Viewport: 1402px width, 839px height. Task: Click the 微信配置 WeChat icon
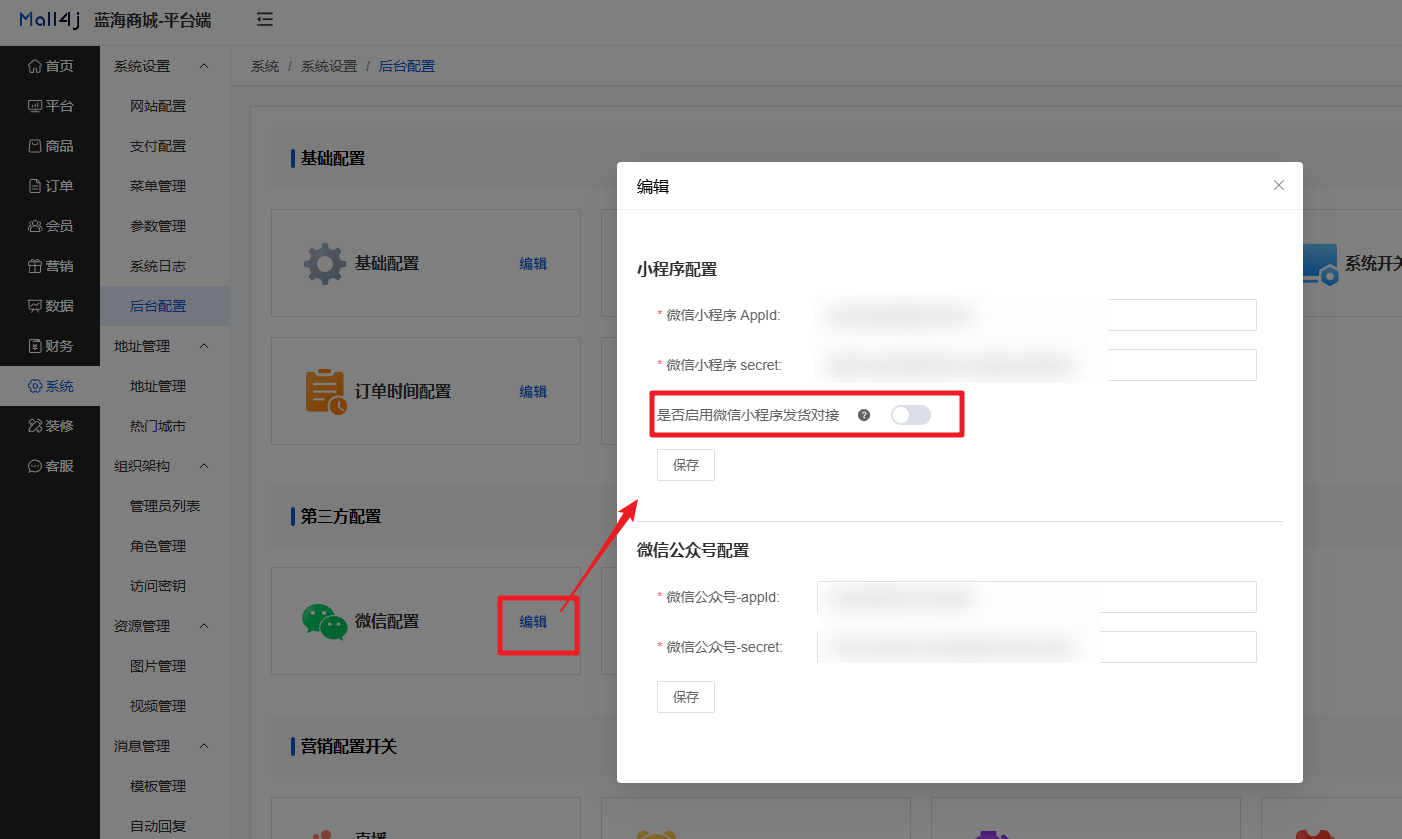(x=325, y=621)
